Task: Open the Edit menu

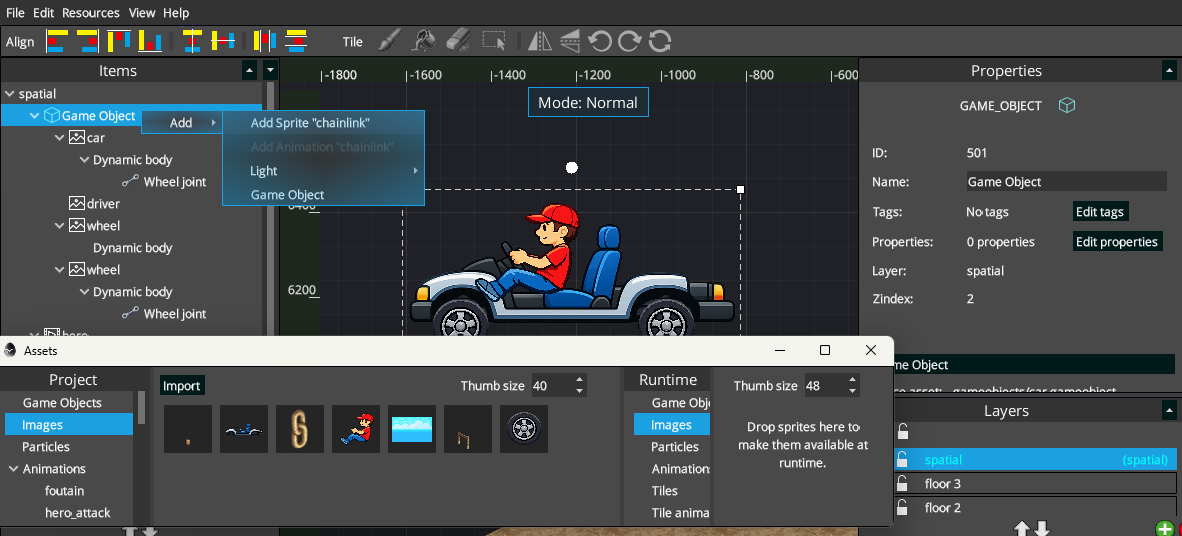Action: (x=44, y=13)
